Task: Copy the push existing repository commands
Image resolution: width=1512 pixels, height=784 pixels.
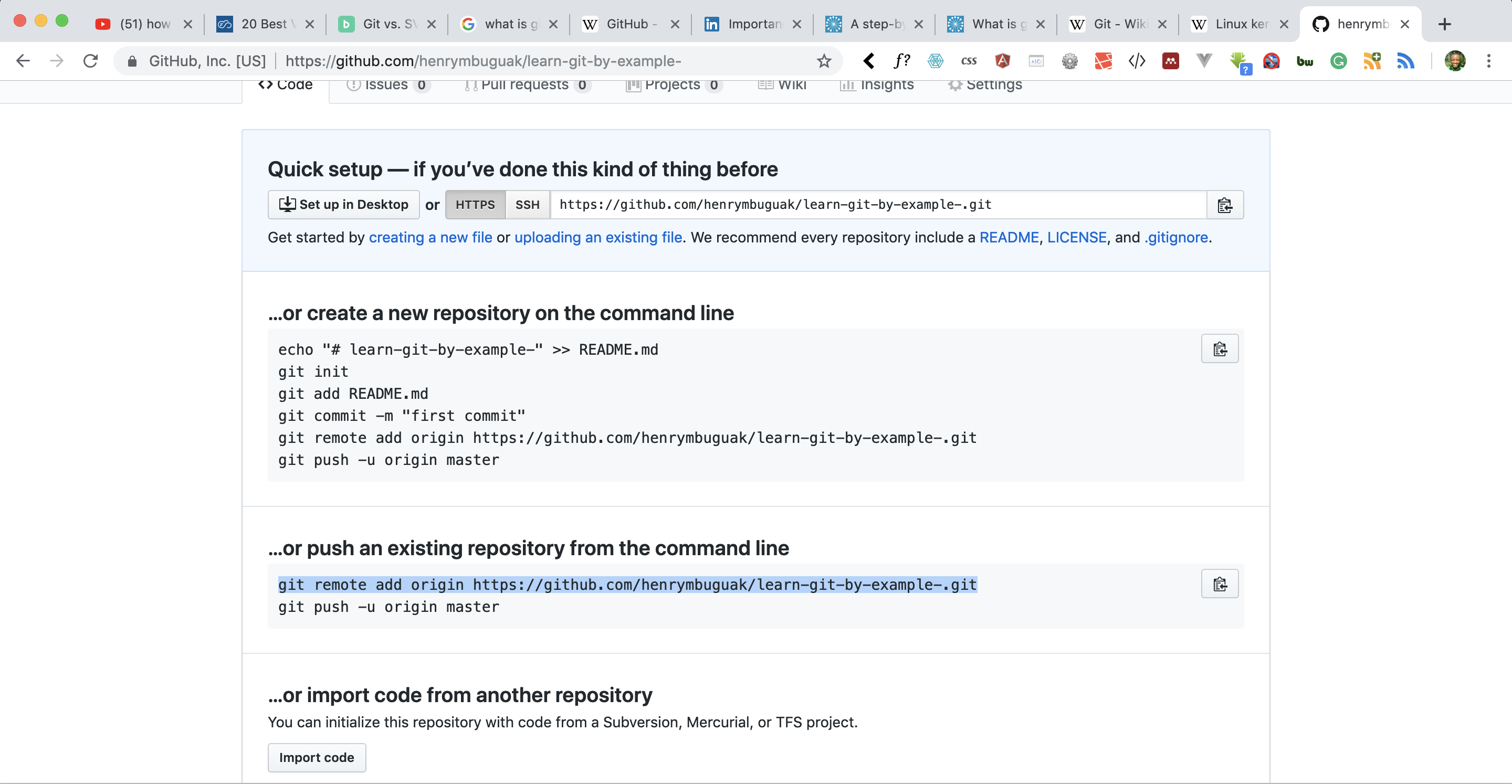Action: tap(1220, 584)
